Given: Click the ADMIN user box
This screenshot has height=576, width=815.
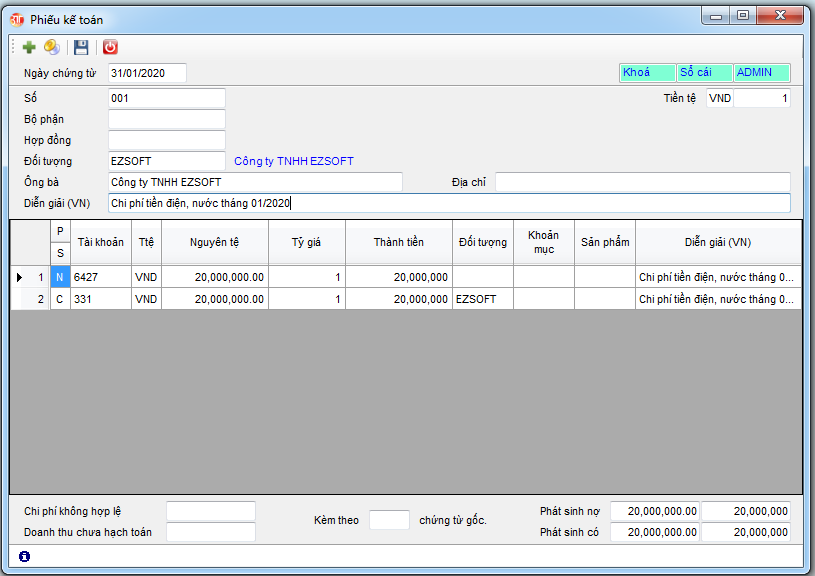Looking at the screenshot, I should [762, 73].
